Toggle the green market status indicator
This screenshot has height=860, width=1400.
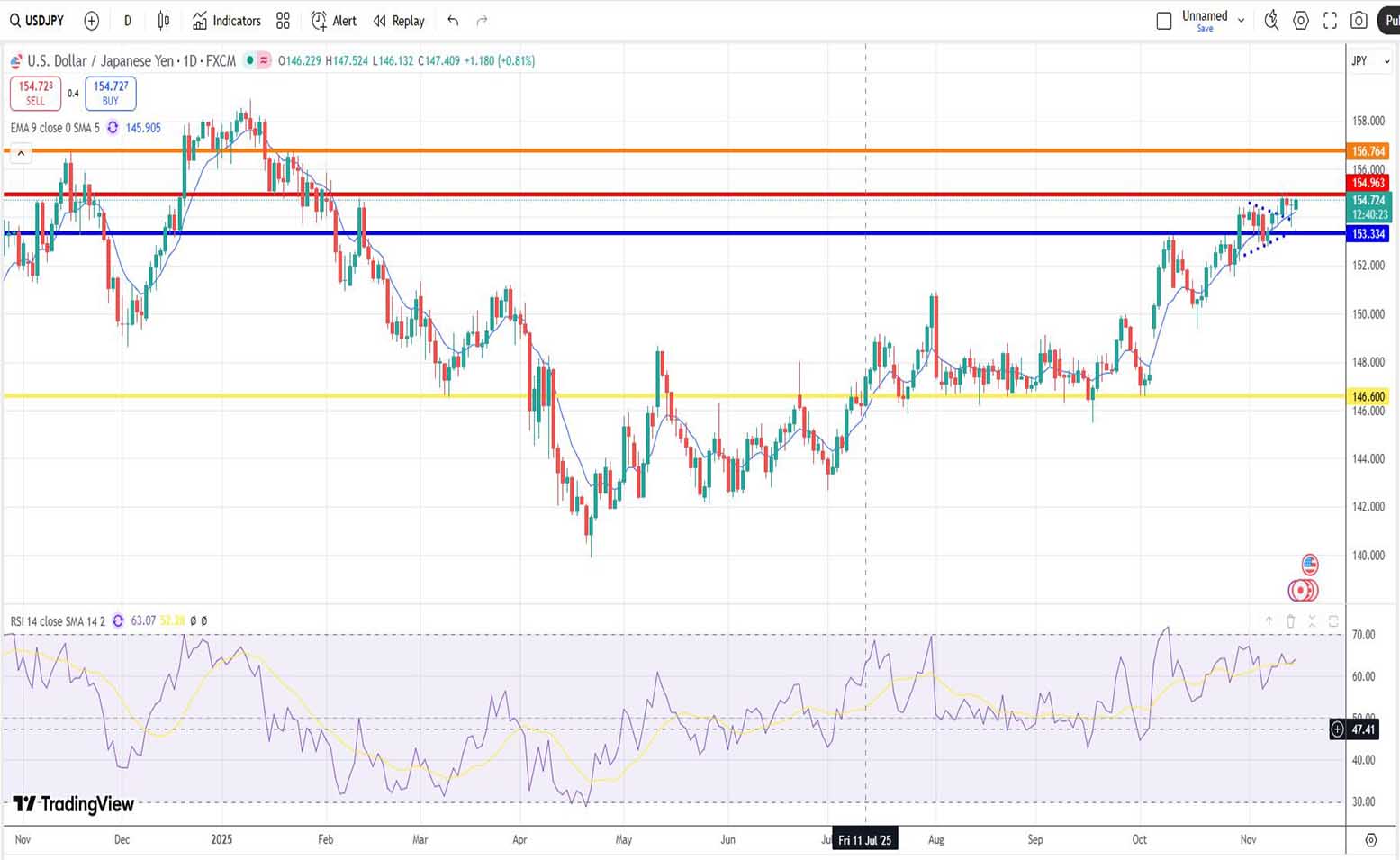tap(249, 60)
